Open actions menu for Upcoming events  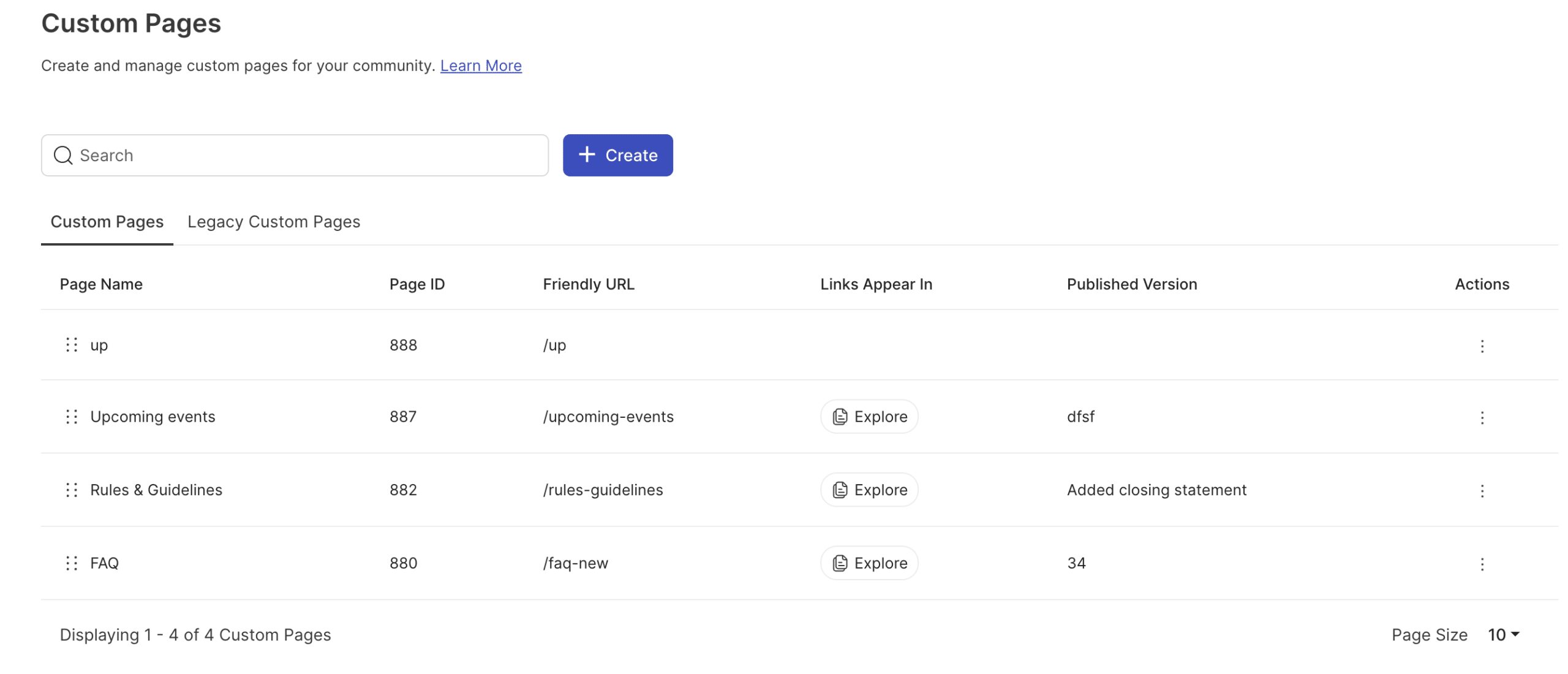coord(1482,418)
